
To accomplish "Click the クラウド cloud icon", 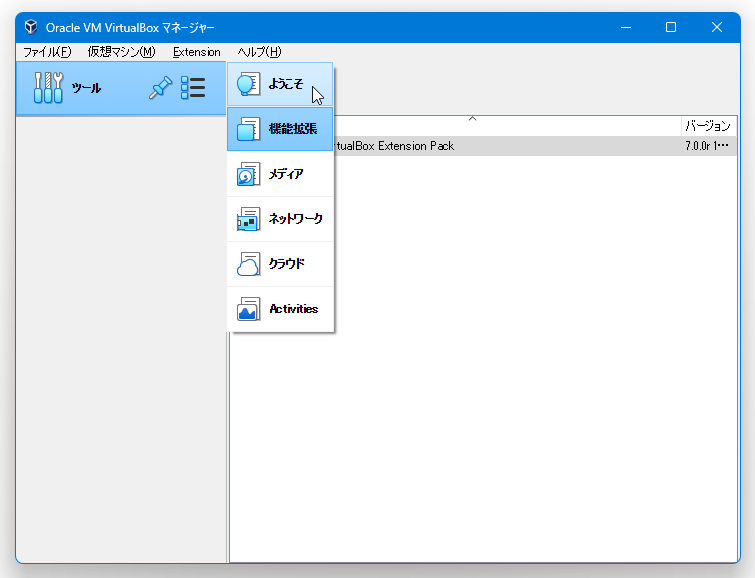I will click(248, 264).
